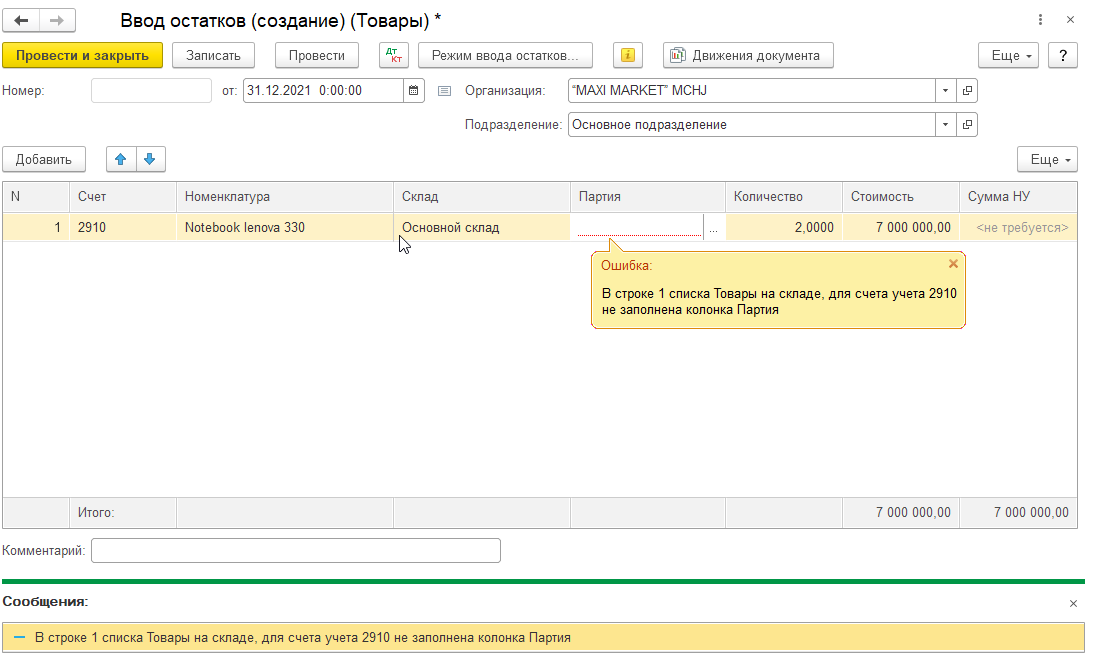1095x665 pixels.
Task: Click the date field 31.12.2021
Action: (x=323, y=90)
